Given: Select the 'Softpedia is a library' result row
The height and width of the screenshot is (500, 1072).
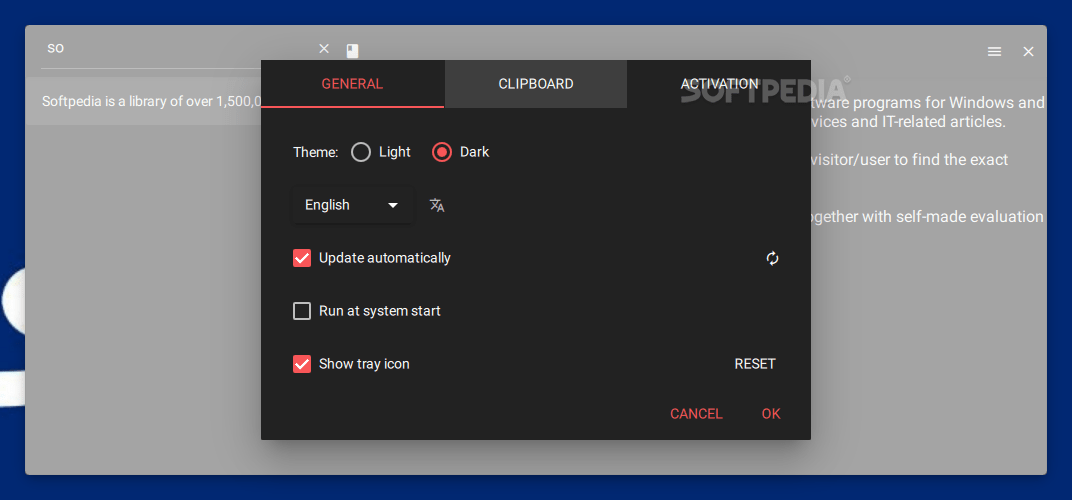Looking at the screenshot, I should pos(144,101).
